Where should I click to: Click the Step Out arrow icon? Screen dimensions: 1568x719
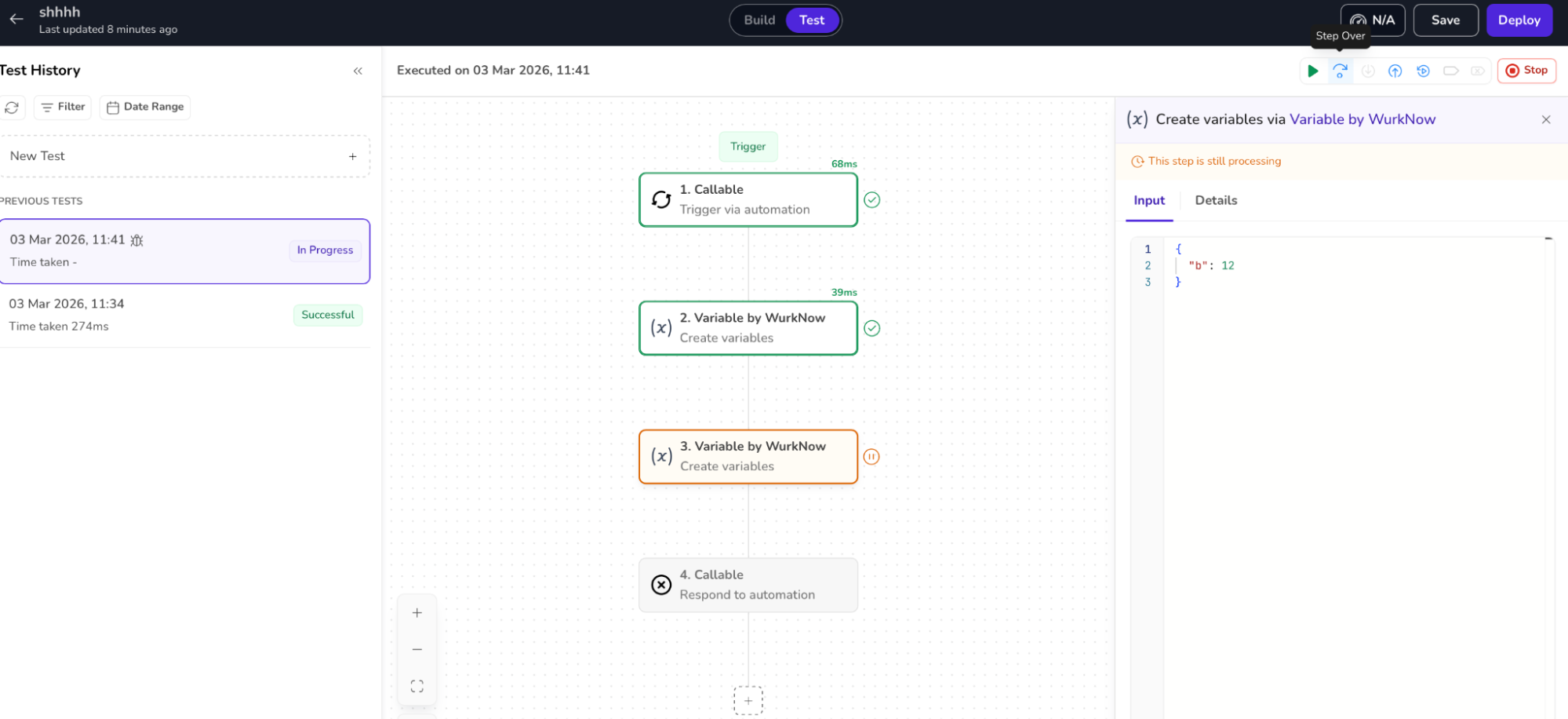click(x=1395, y=71)
